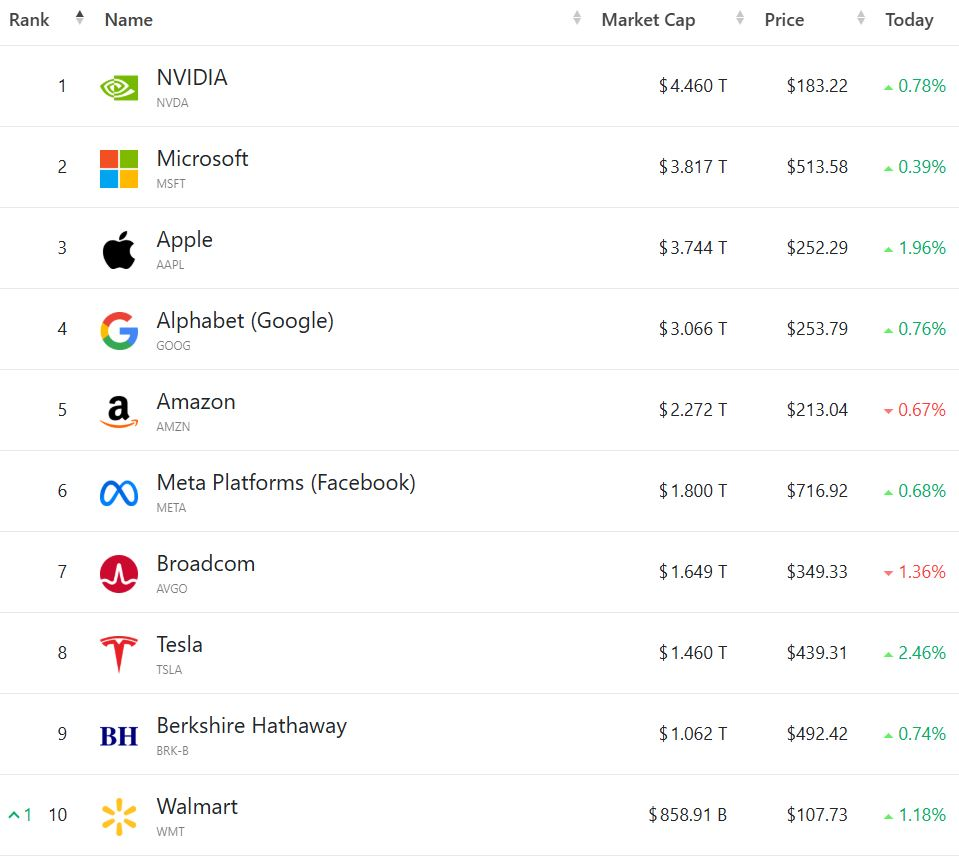Click the Meta infinity logo

[x=119, y=492]
